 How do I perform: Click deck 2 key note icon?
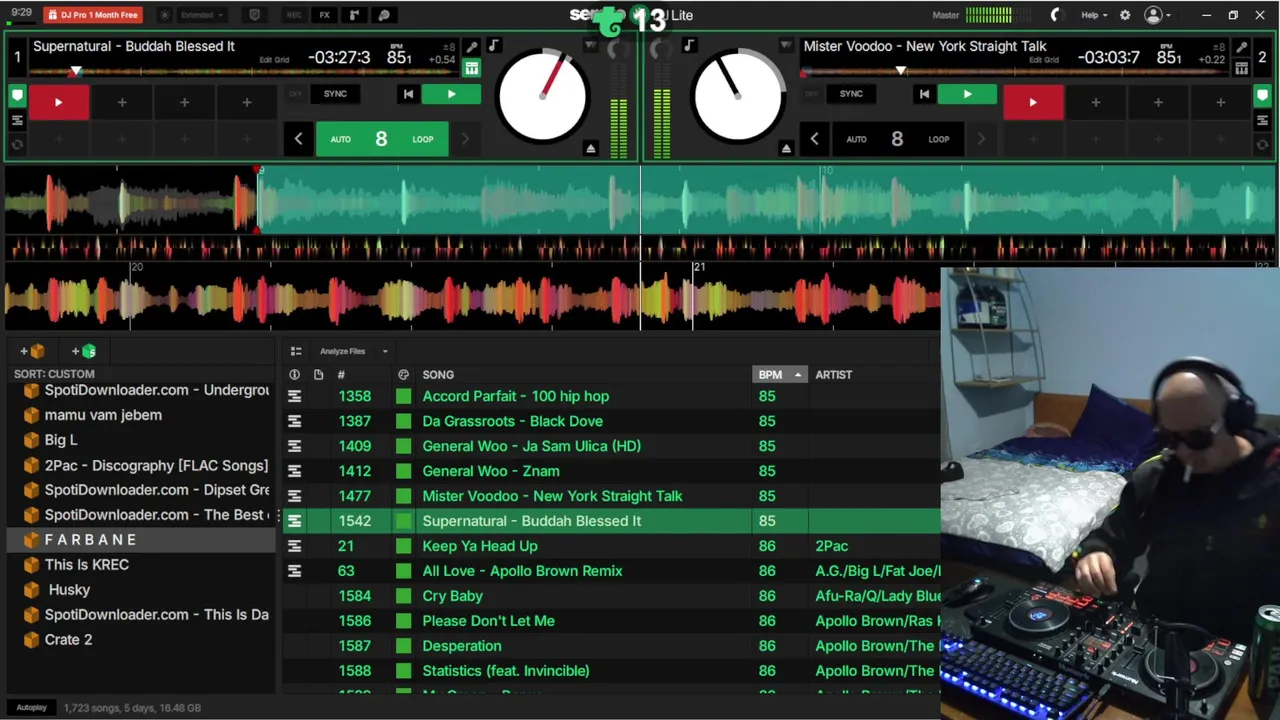(x=689, y=46)
